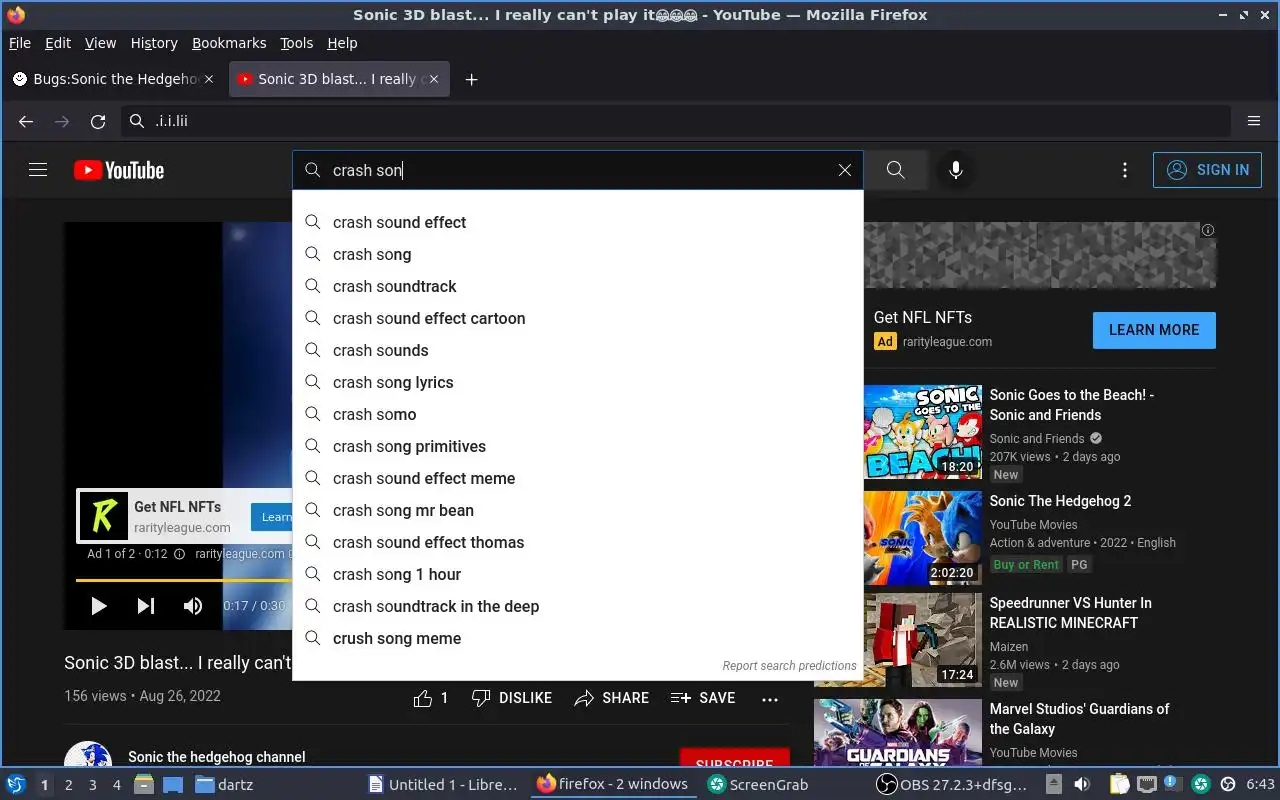1280x800 pixels.
Task: Open the Help menu
Action: coord(342,43)
